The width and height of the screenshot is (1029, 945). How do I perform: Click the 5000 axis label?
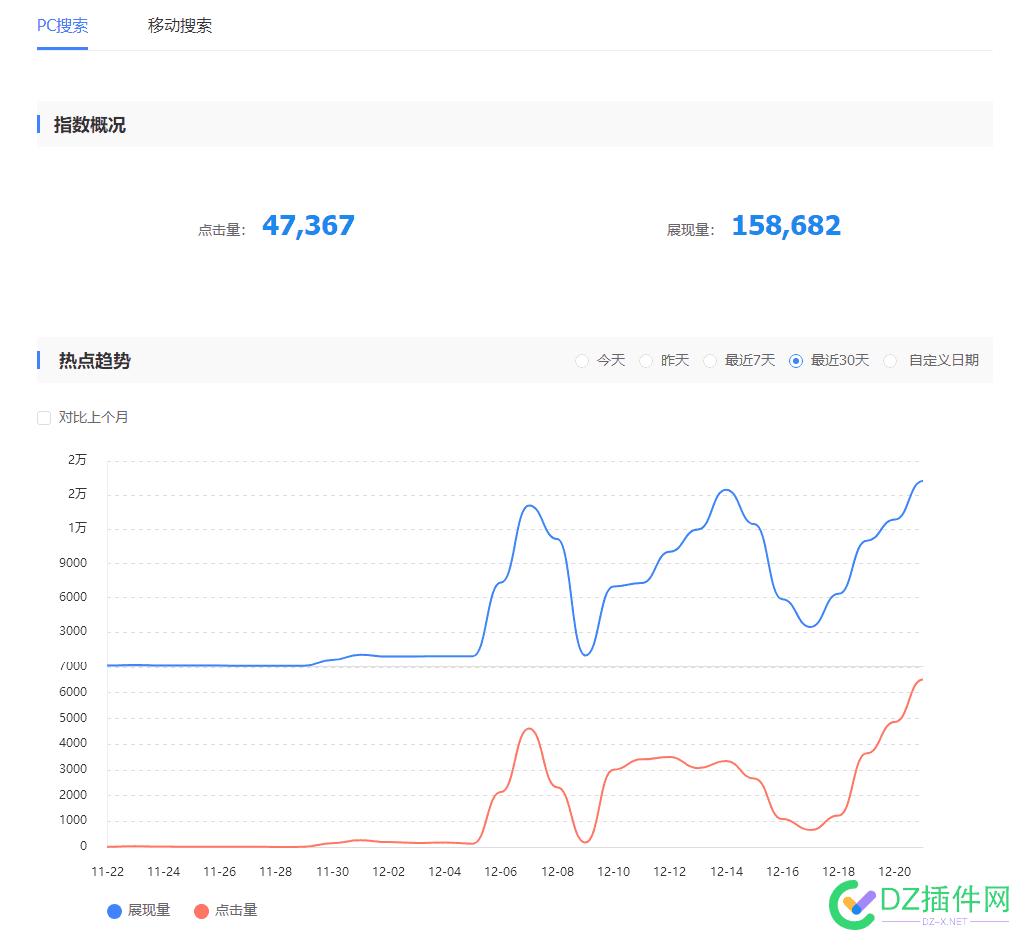click(73, 718)
